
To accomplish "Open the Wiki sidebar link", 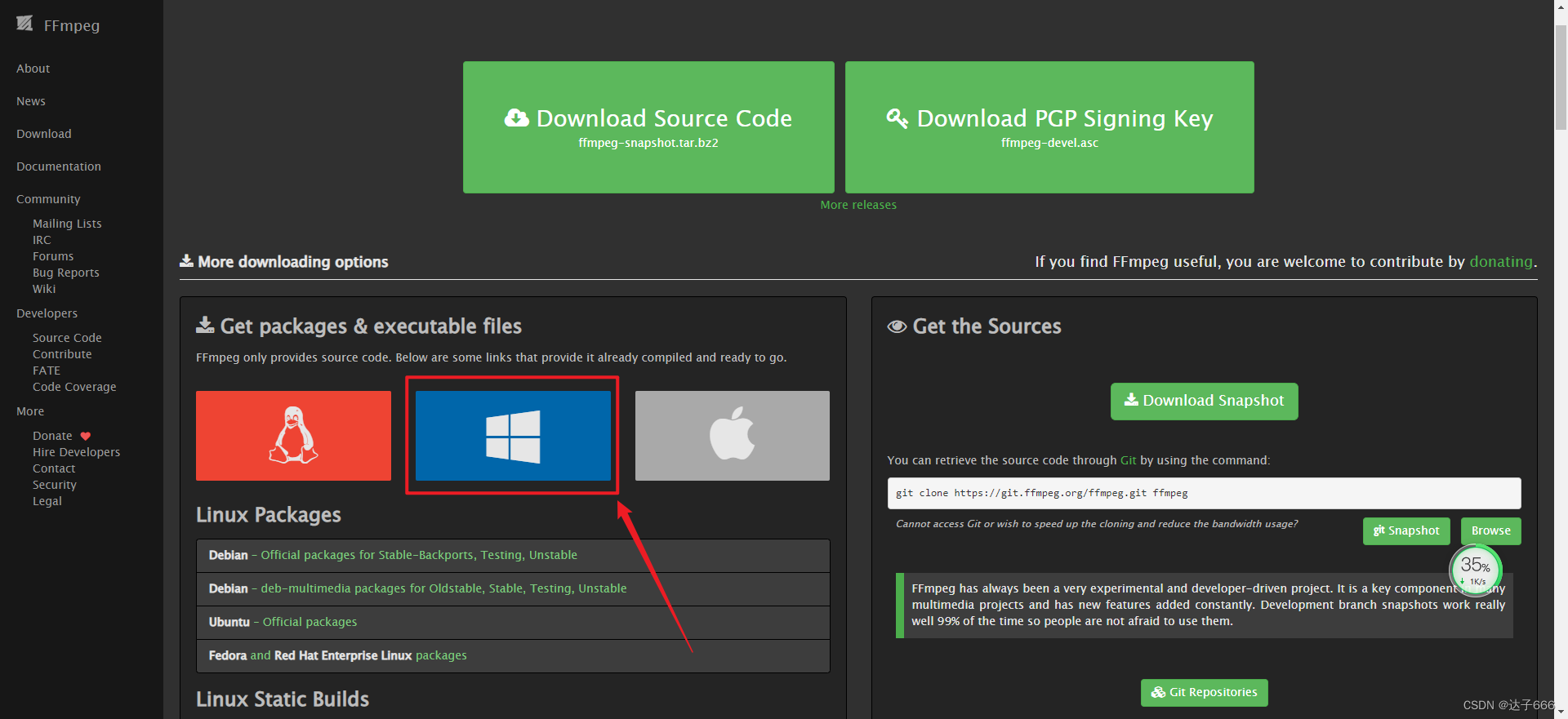I will click(x=44, y=289).
